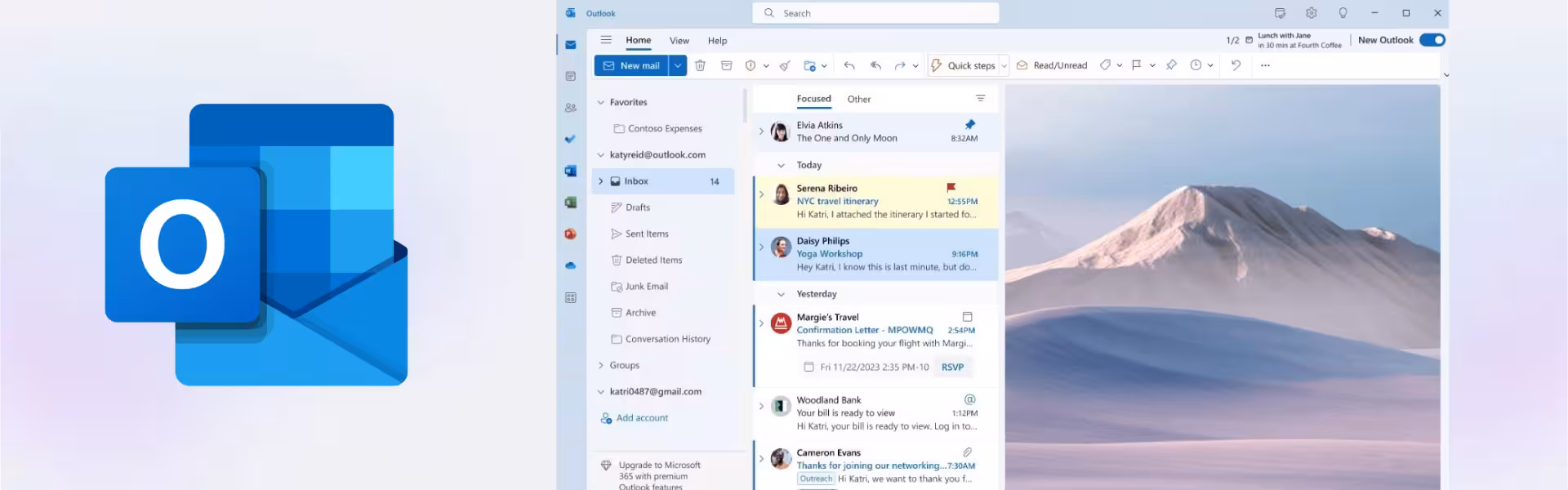Click the Read/Unread button
This screenshot has height=490, width=1568.
(1052, 65)
